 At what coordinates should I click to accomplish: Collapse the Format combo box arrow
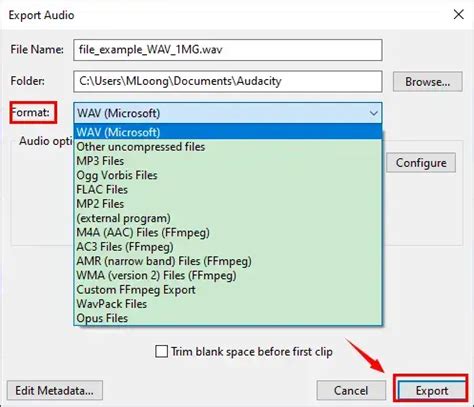click(x=374, y=113)
